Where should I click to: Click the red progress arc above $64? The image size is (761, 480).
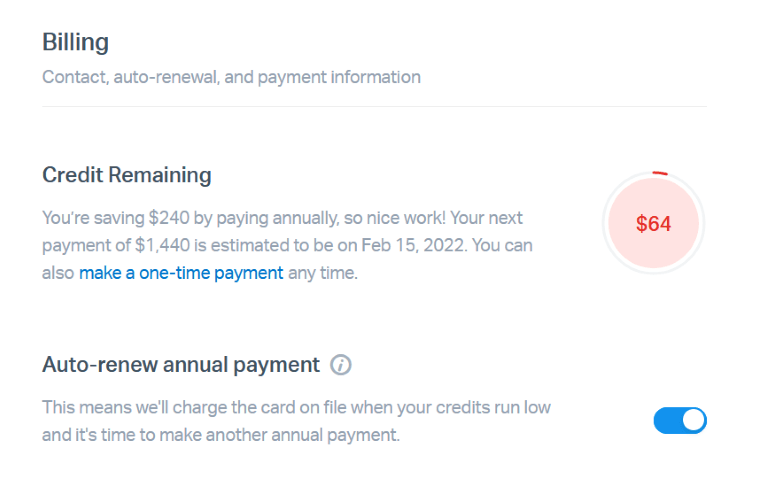pos(659,174)
